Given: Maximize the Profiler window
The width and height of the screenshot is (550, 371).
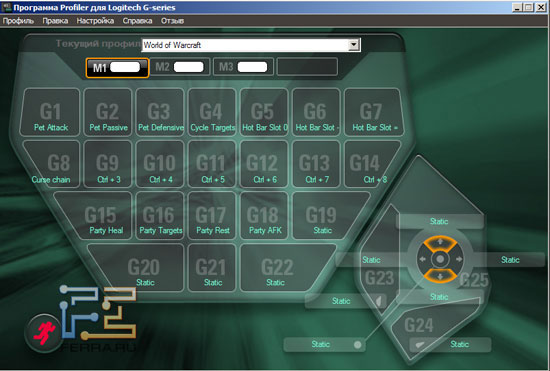Looking at the screenshot, I should [x=529, y=7].
